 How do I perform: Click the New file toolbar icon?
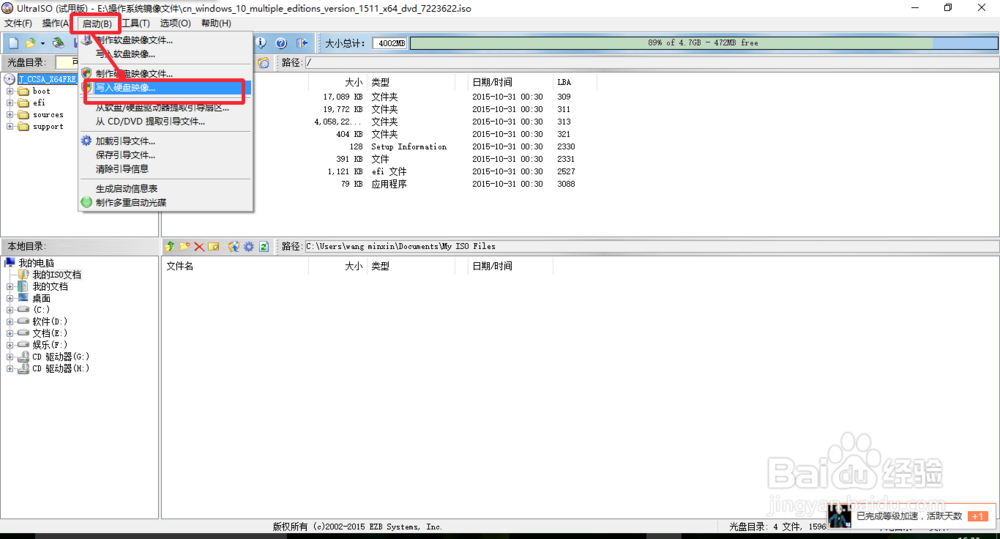[x=13, y=43]
